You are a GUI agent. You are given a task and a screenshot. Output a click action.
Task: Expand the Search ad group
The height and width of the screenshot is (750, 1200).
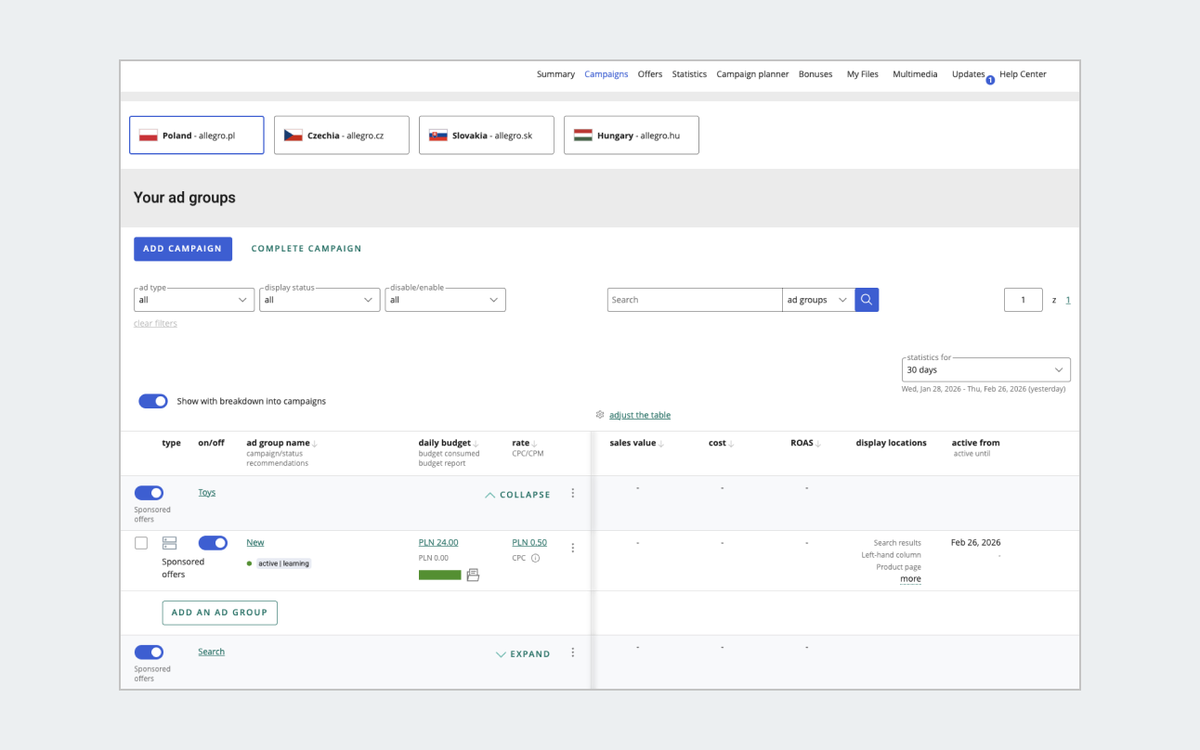point(523,653)
